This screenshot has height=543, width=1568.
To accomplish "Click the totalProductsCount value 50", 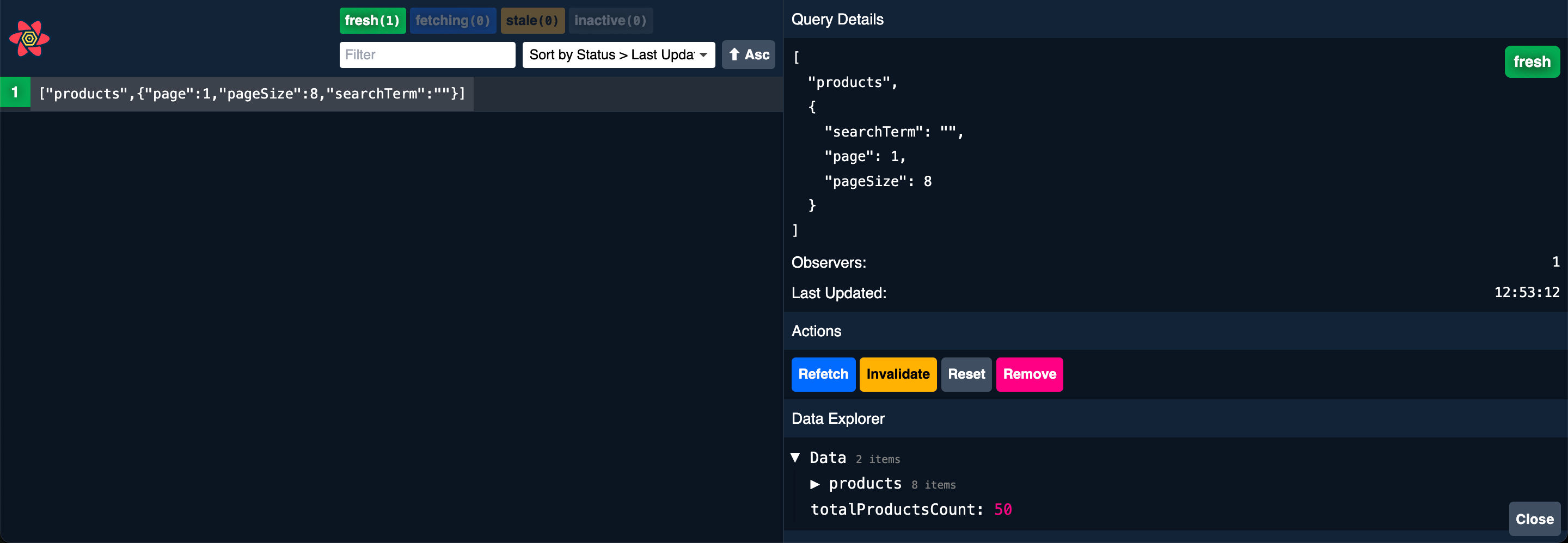I will click(1002, 510).
